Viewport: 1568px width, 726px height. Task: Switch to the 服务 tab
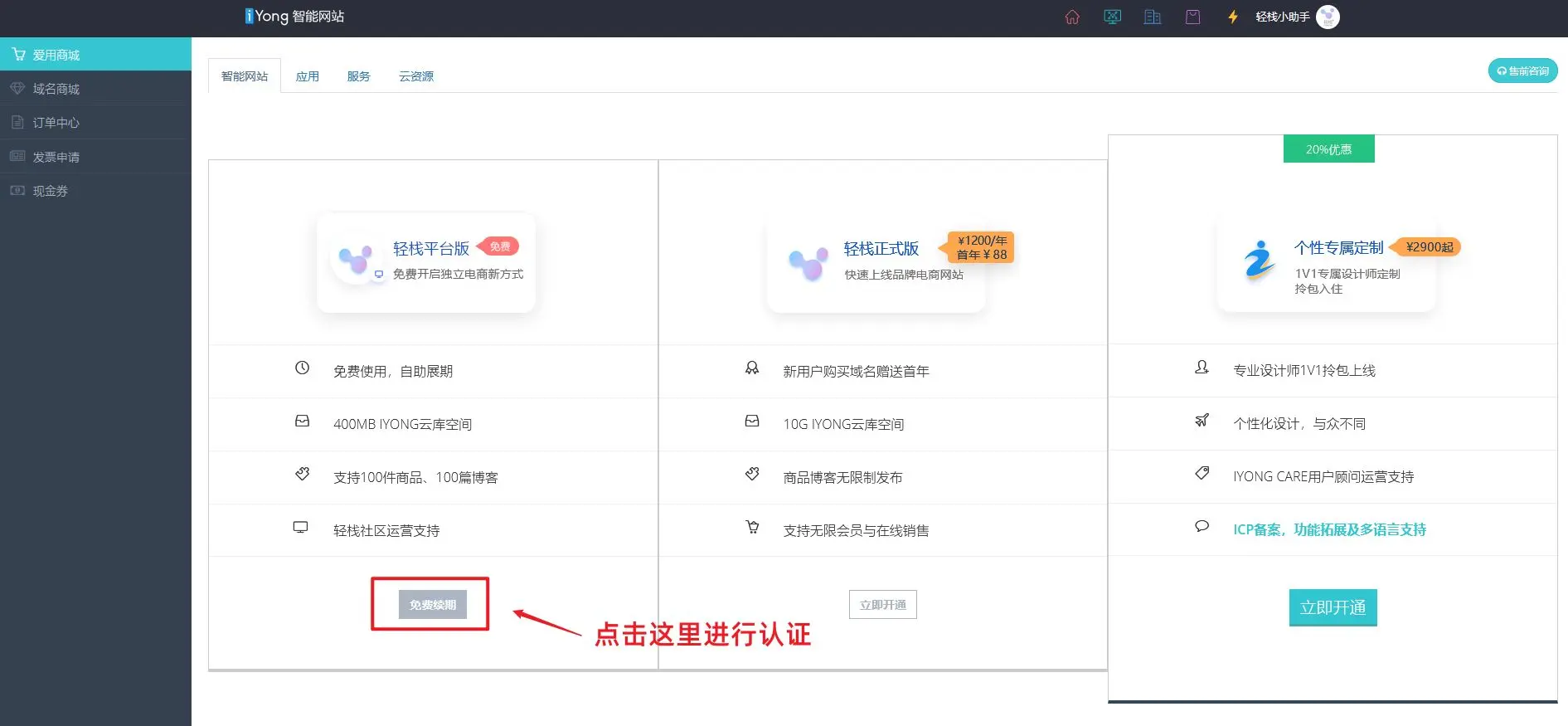click(x=358, y=76)
